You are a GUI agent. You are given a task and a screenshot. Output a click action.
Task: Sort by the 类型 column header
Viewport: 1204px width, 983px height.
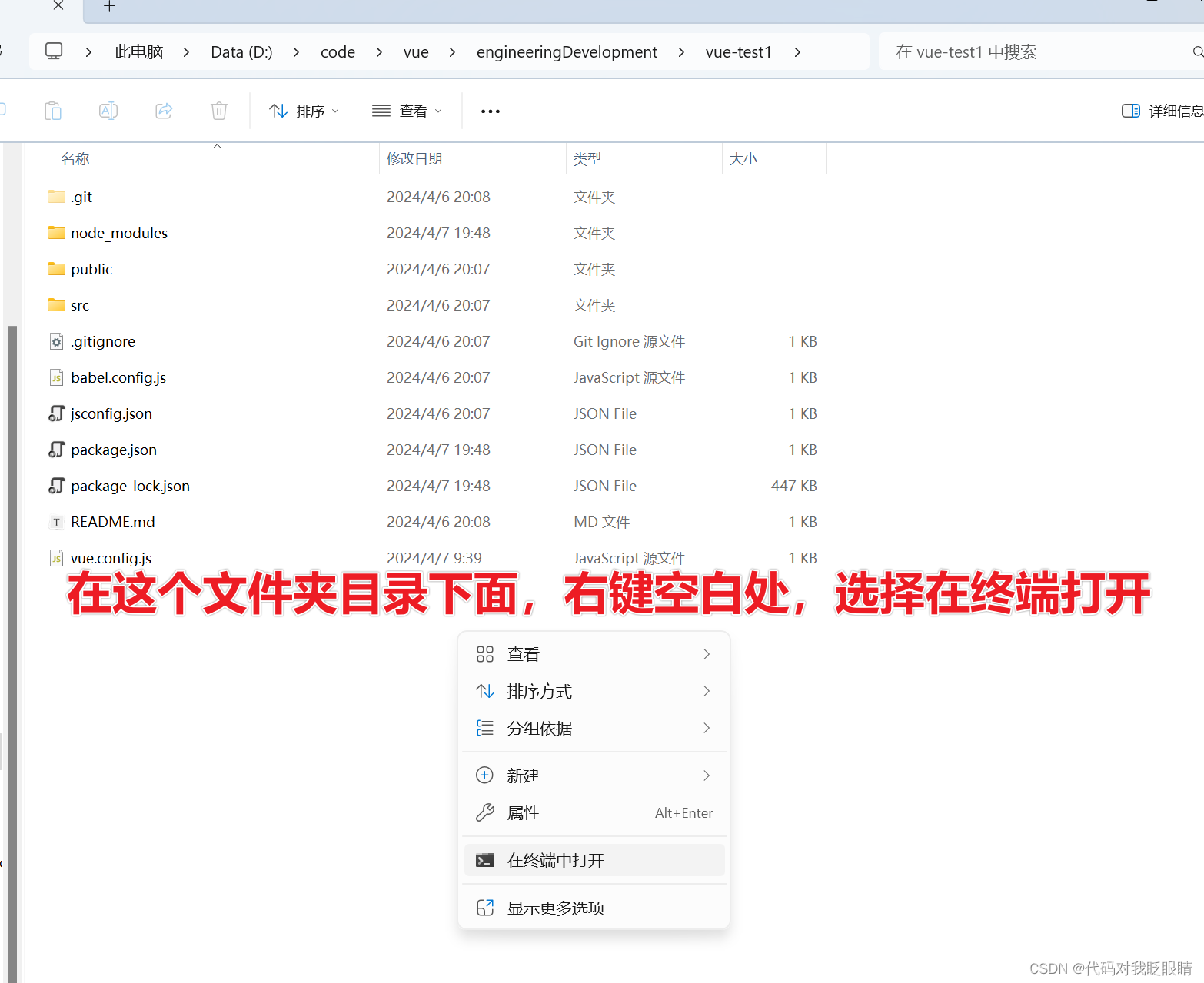click(587, 158)
